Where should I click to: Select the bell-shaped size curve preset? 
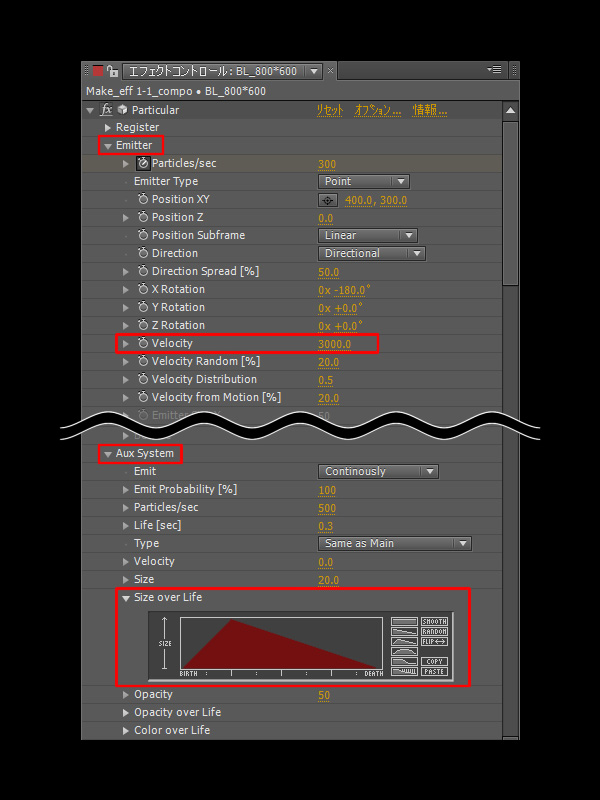pos(404,652)
